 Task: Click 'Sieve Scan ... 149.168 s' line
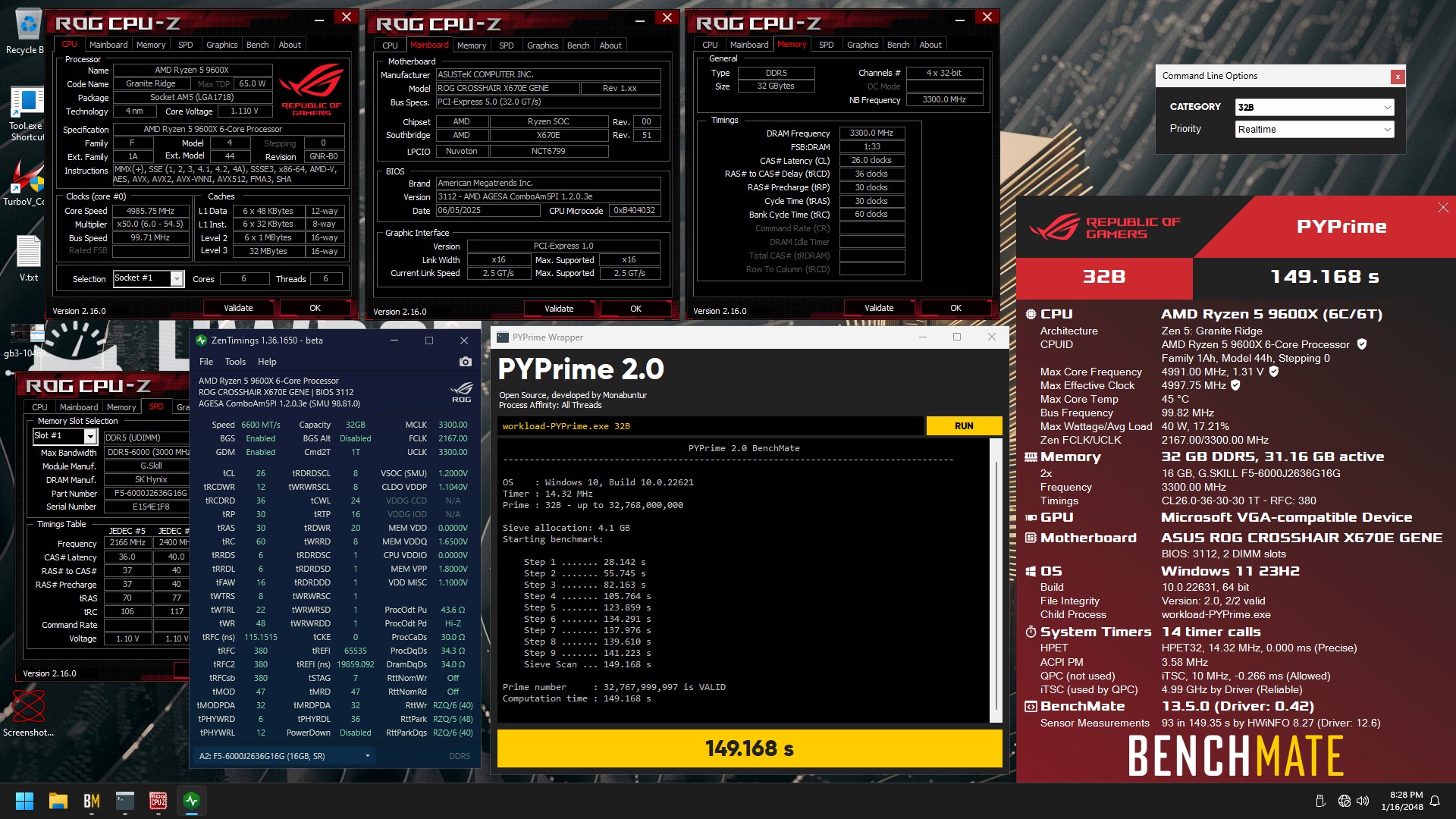click(x=587, y=664)
